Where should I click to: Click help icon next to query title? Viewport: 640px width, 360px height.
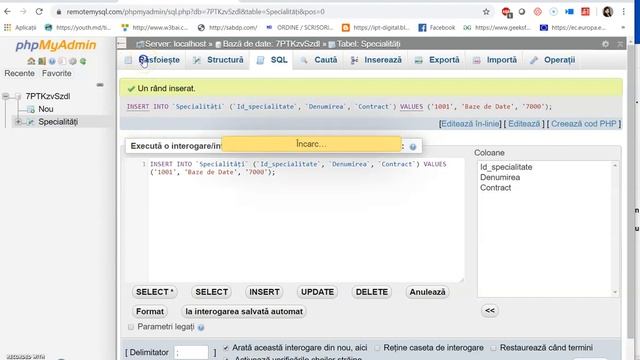[x=413, y=147]
